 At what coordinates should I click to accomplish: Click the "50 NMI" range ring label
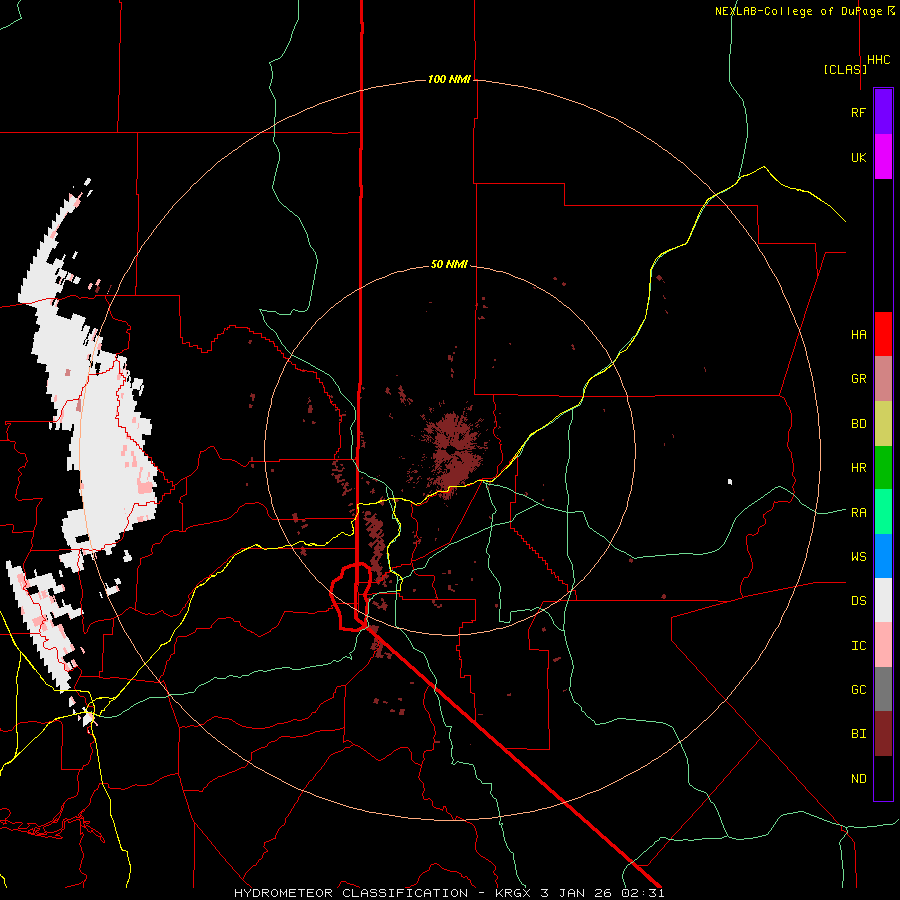(449, 265)
